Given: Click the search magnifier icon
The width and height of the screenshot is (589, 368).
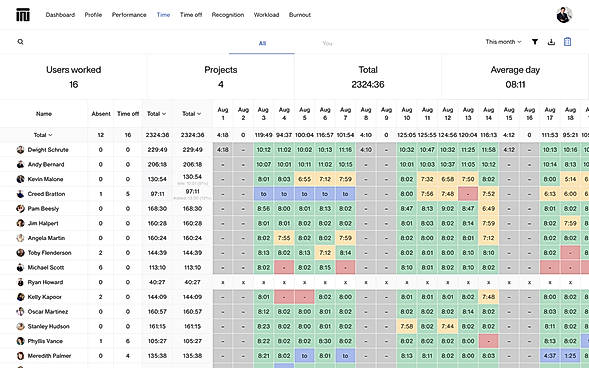Looking at the screenshot, I should pos(21,42).
